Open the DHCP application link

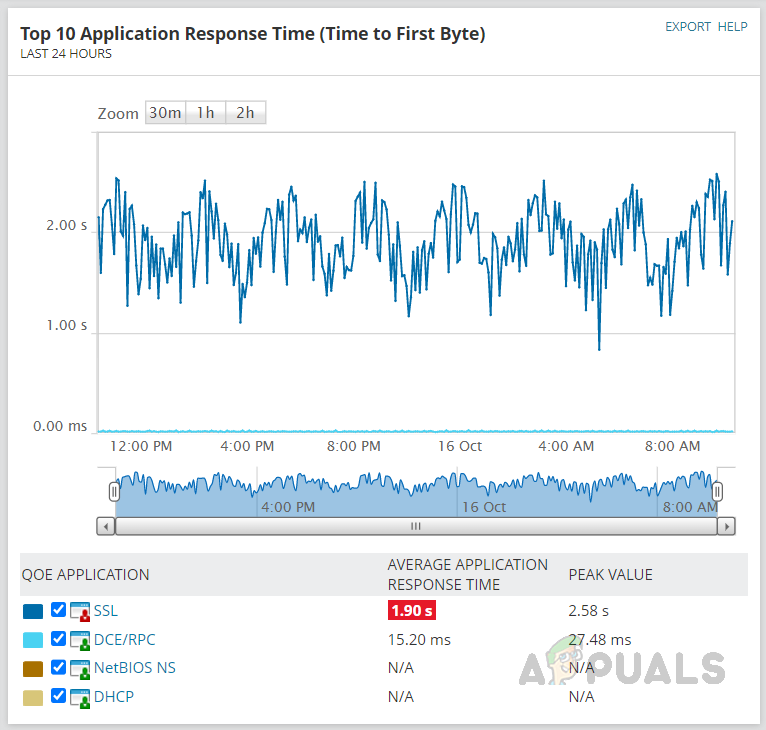coord(114,697)
